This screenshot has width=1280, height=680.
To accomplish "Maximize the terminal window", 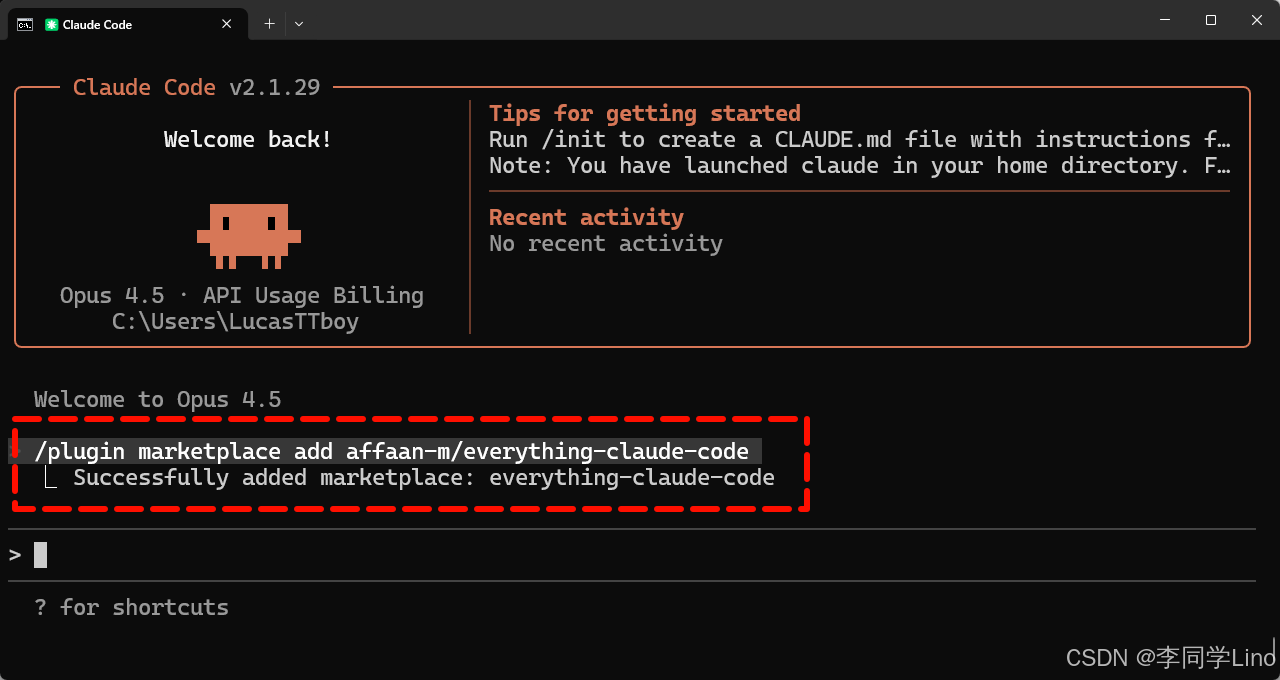I will coord(1211,20).
